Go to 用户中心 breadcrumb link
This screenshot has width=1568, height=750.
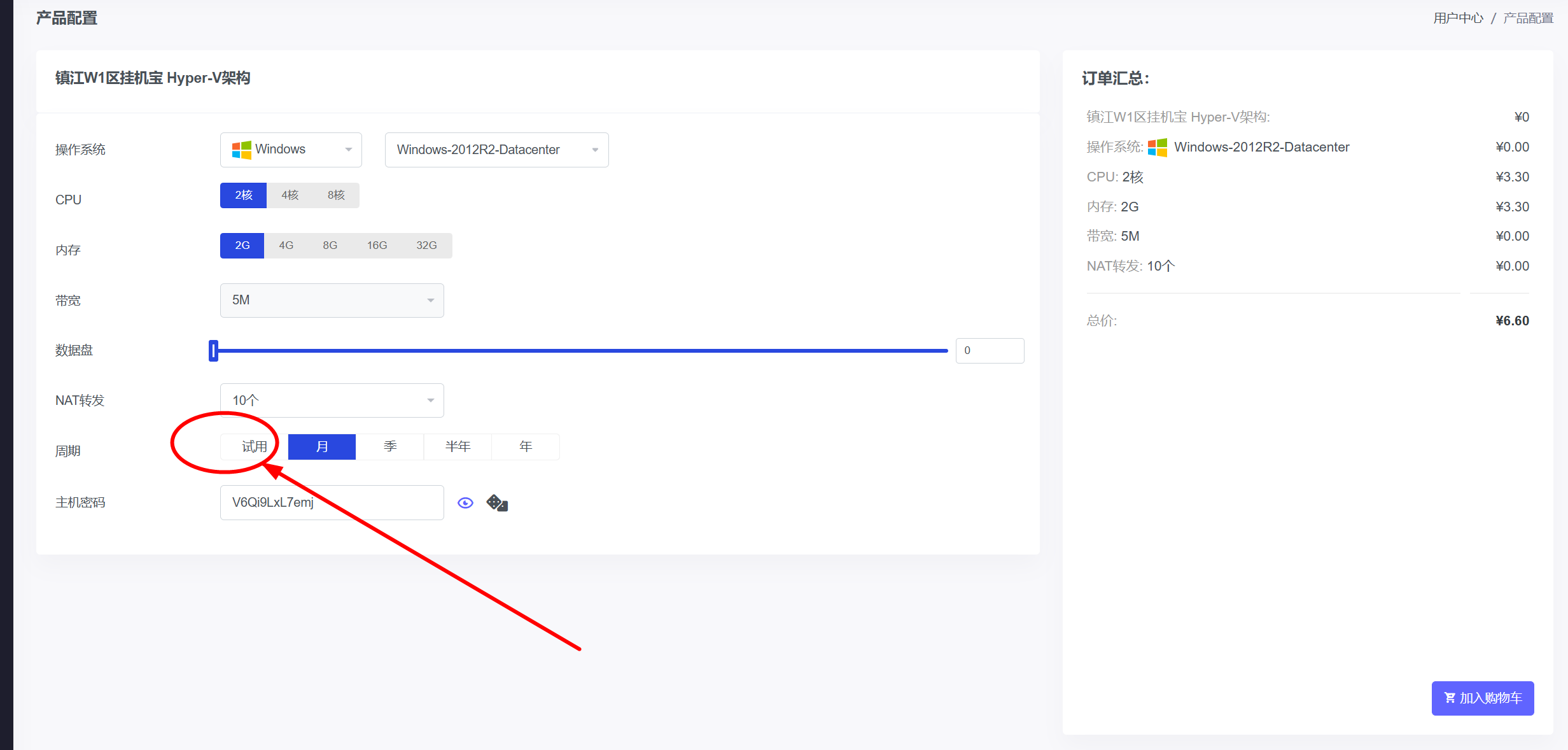pos(1458,18)
